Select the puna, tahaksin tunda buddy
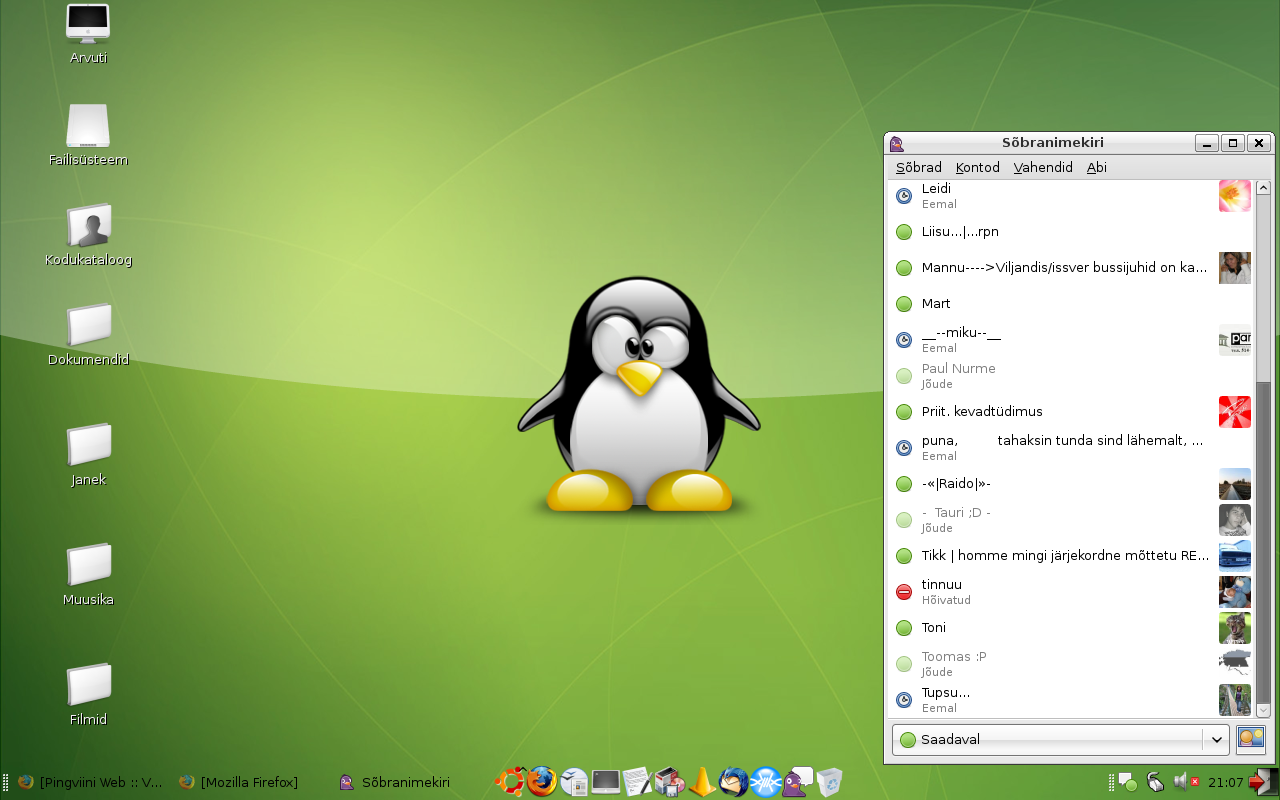 1070,448
